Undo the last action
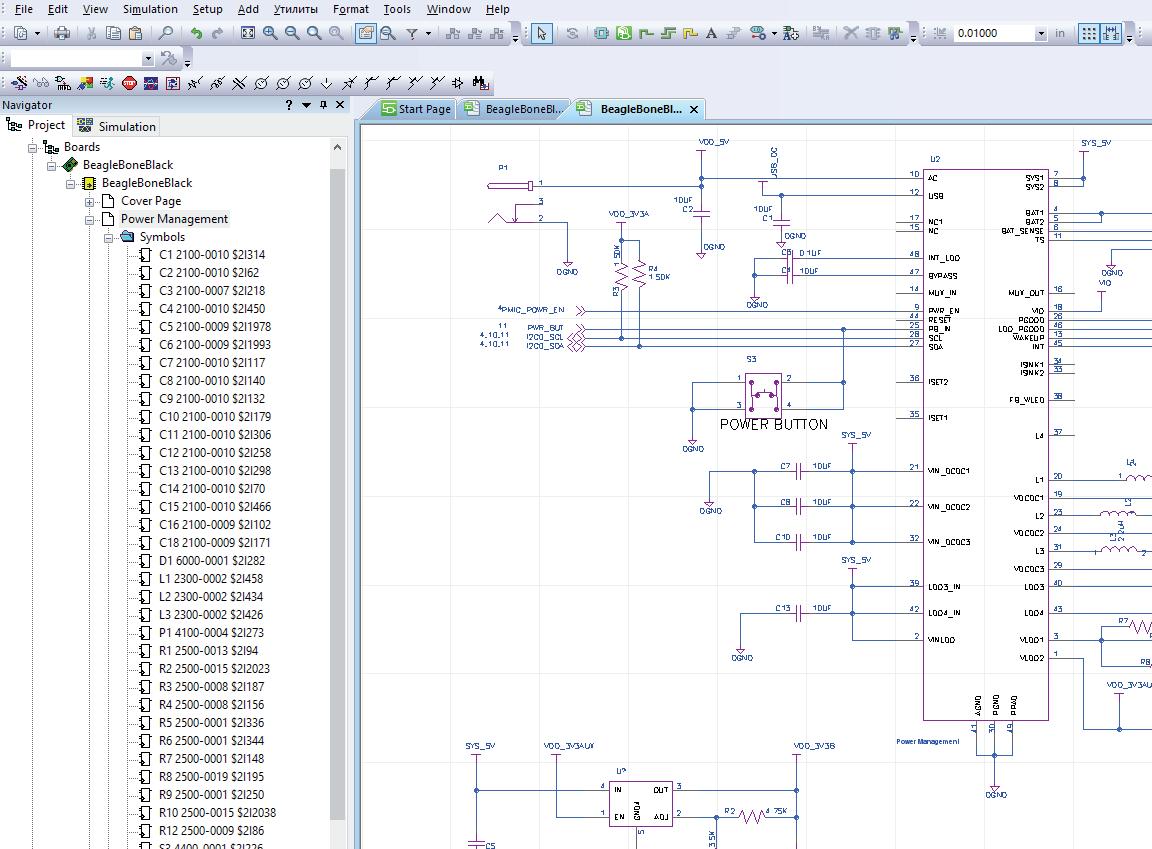The width and height of the screenshot is (1152, 849). coord(195,33)
